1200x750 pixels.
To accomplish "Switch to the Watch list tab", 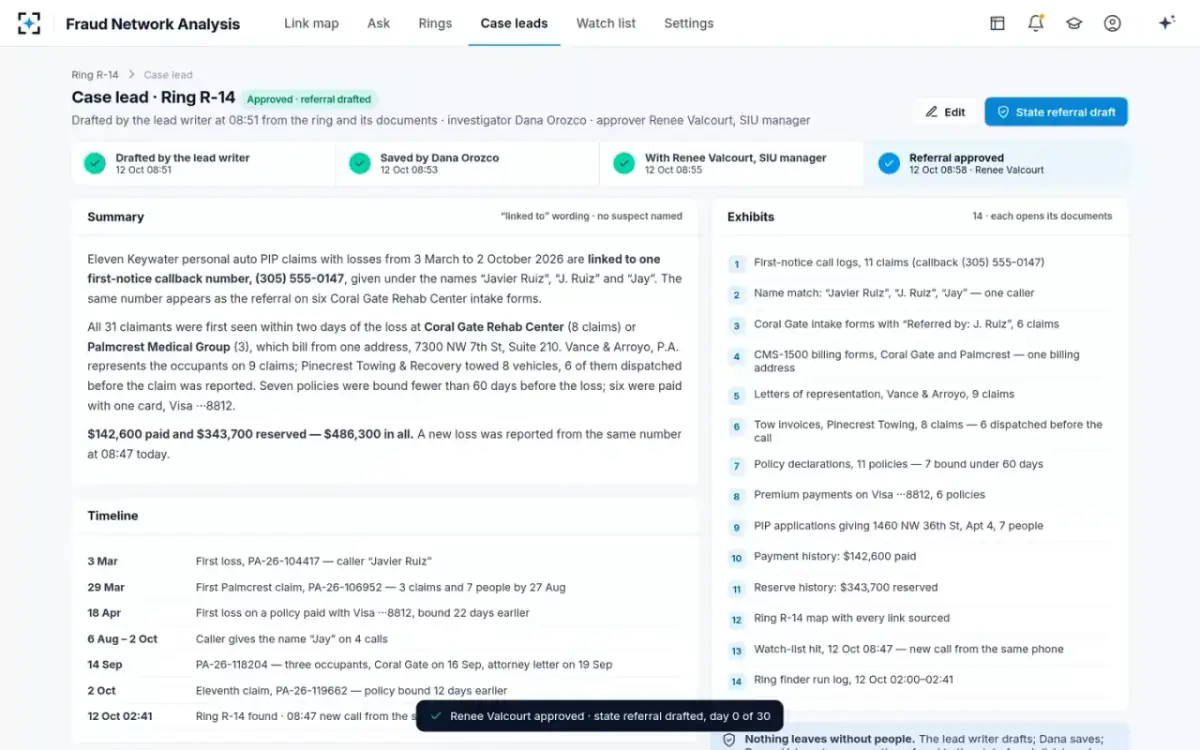I will point(606,23).
